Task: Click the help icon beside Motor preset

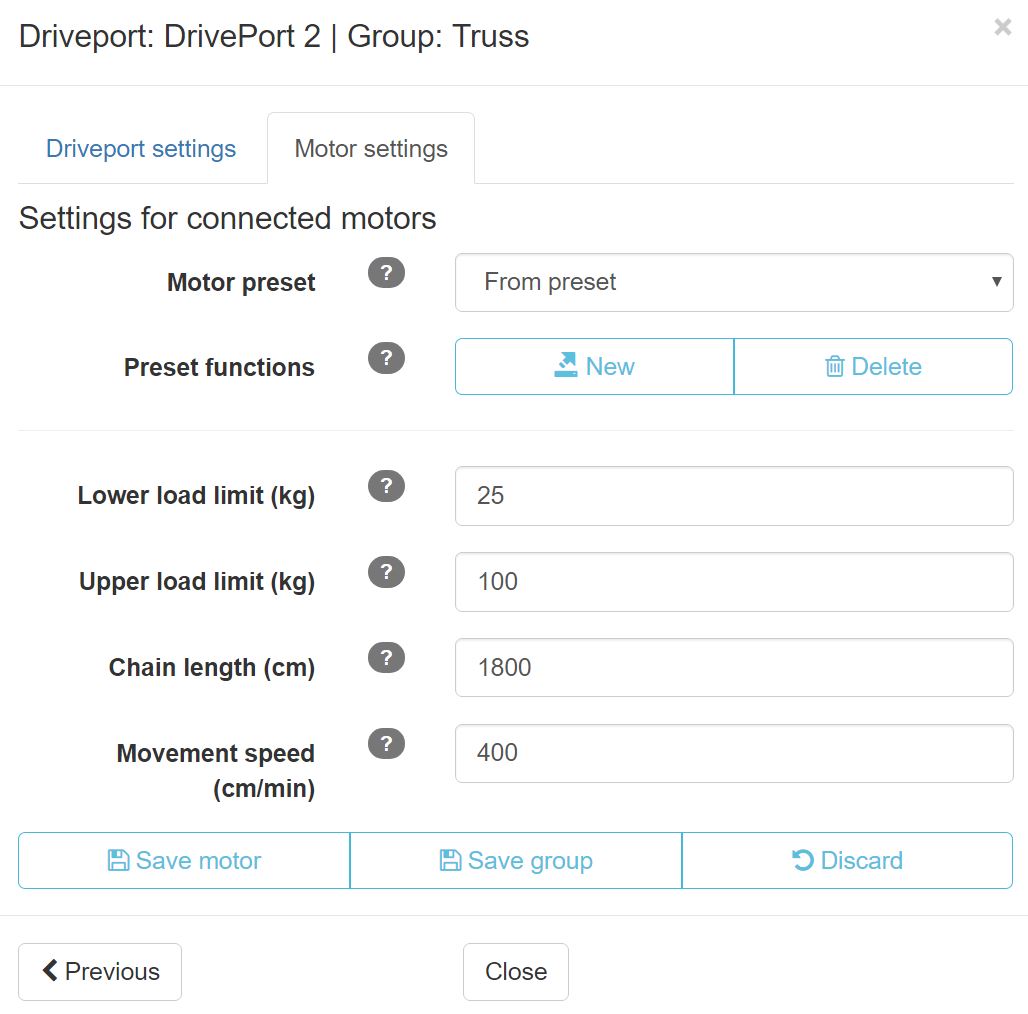Action: [x=386, y=273]
